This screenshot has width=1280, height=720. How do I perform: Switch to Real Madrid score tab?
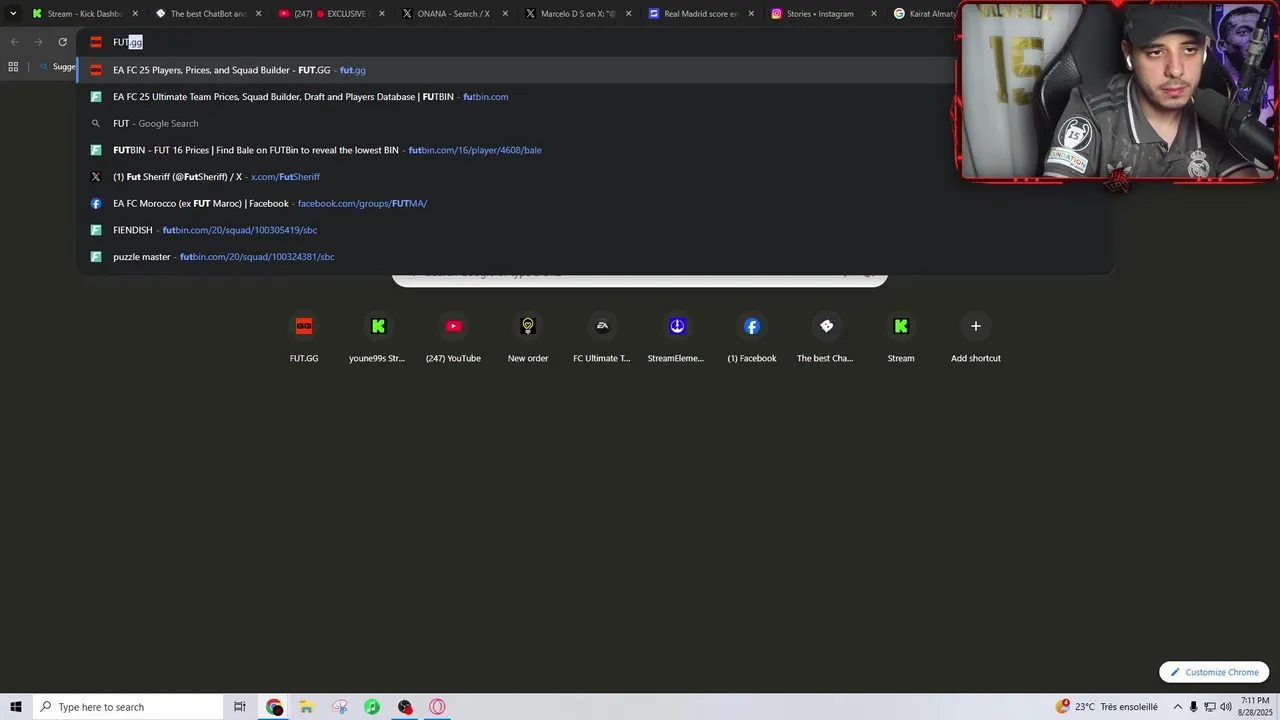pyautogui.click(x=700, y=14)
